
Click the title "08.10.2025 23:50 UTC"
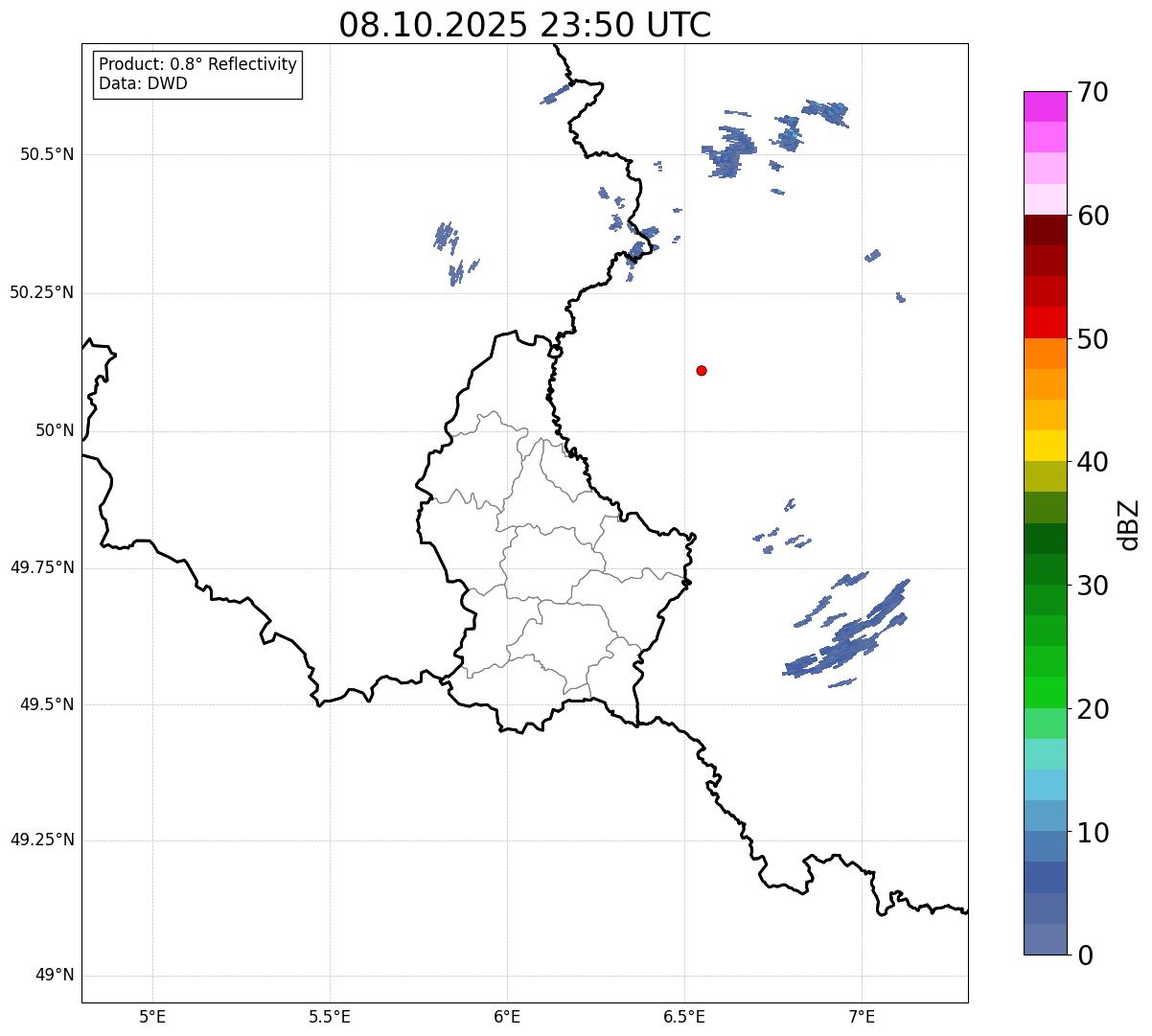coord(525,24)
